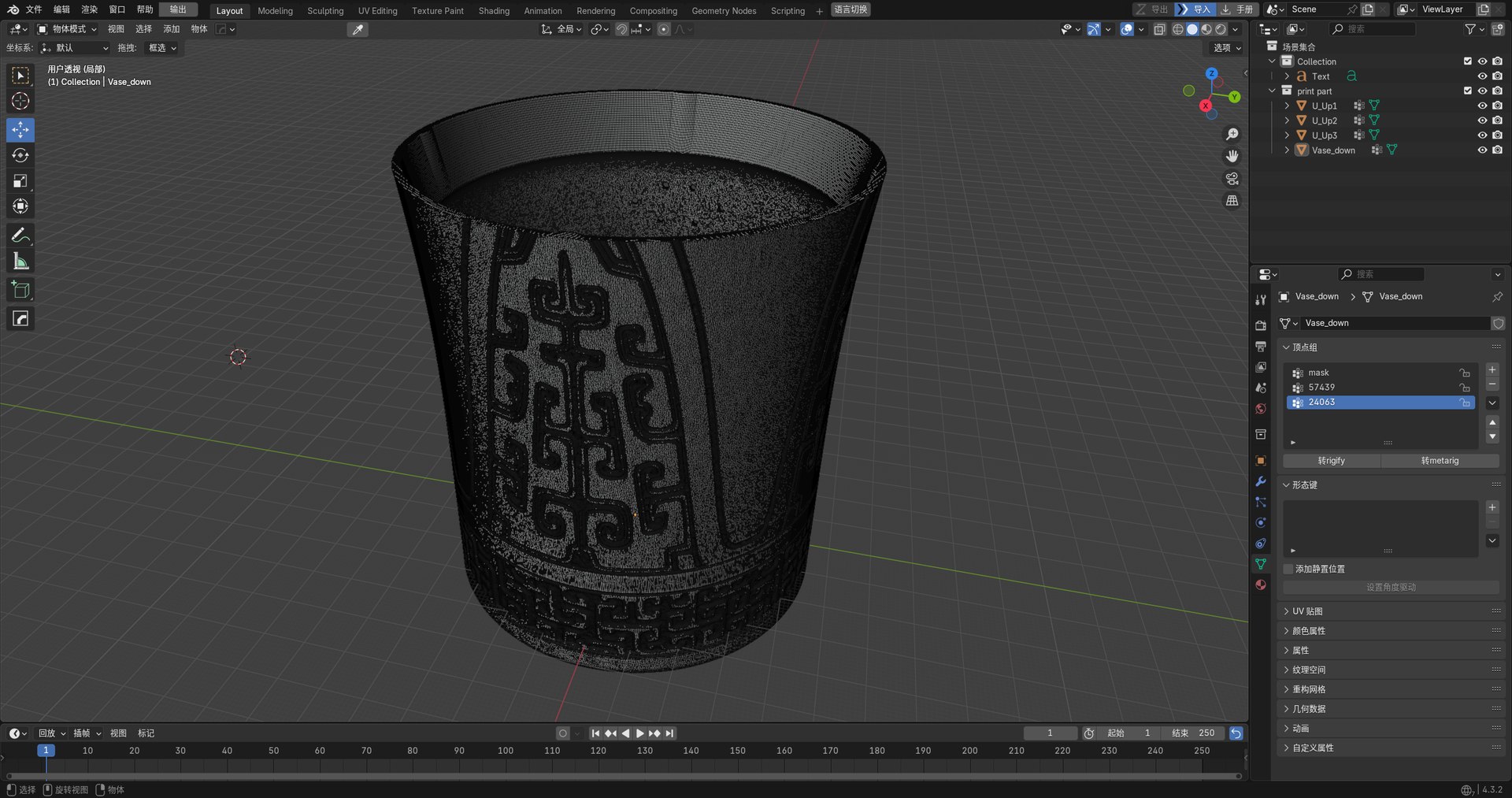The width and height of the screenshot is (1512, 798).
Task: Open the 文件 menu
Action: 34,9
